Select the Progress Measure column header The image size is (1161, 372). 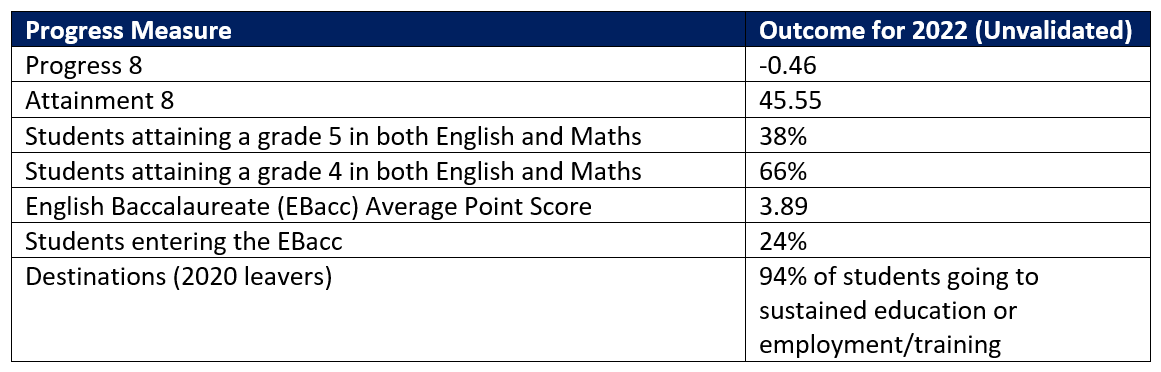click(x=127, y=30)
